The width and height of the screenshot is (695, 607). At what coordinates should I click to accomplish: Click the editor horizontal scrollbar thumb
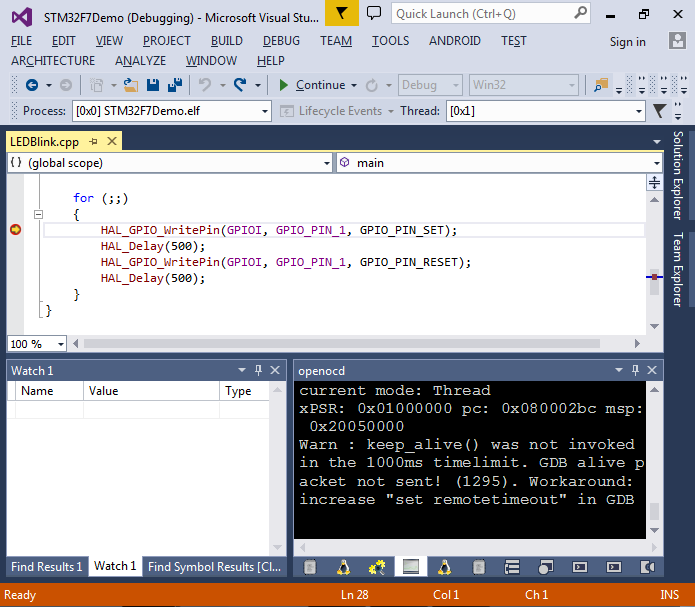coord(342,344)
